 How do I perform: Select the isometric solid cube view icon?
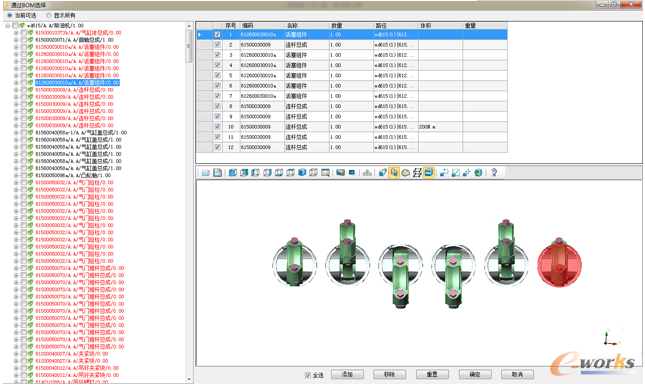302,173
